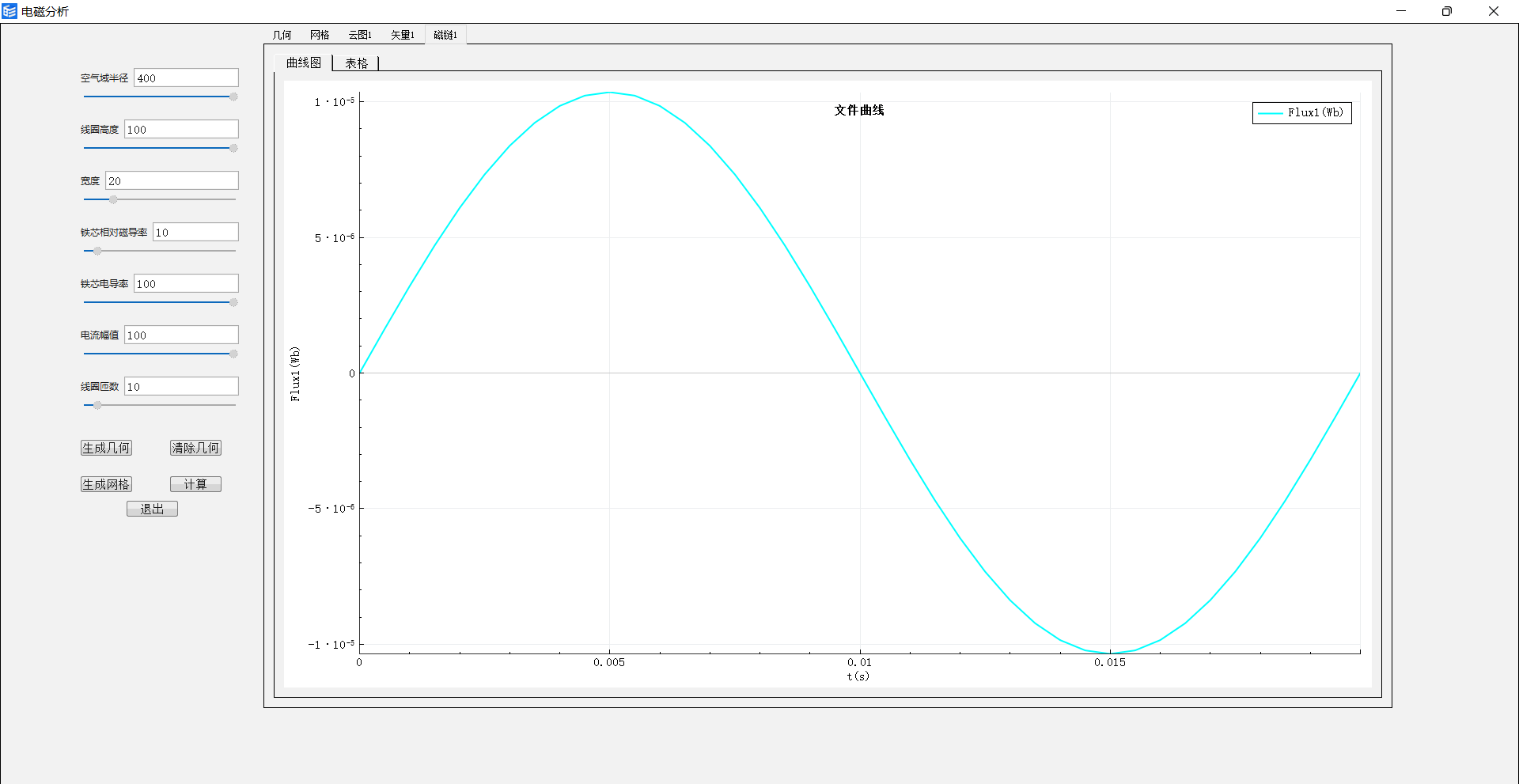Select the 矢量1 tab
The height and width of the screenshot is (784, 1519).
(402, 35)
